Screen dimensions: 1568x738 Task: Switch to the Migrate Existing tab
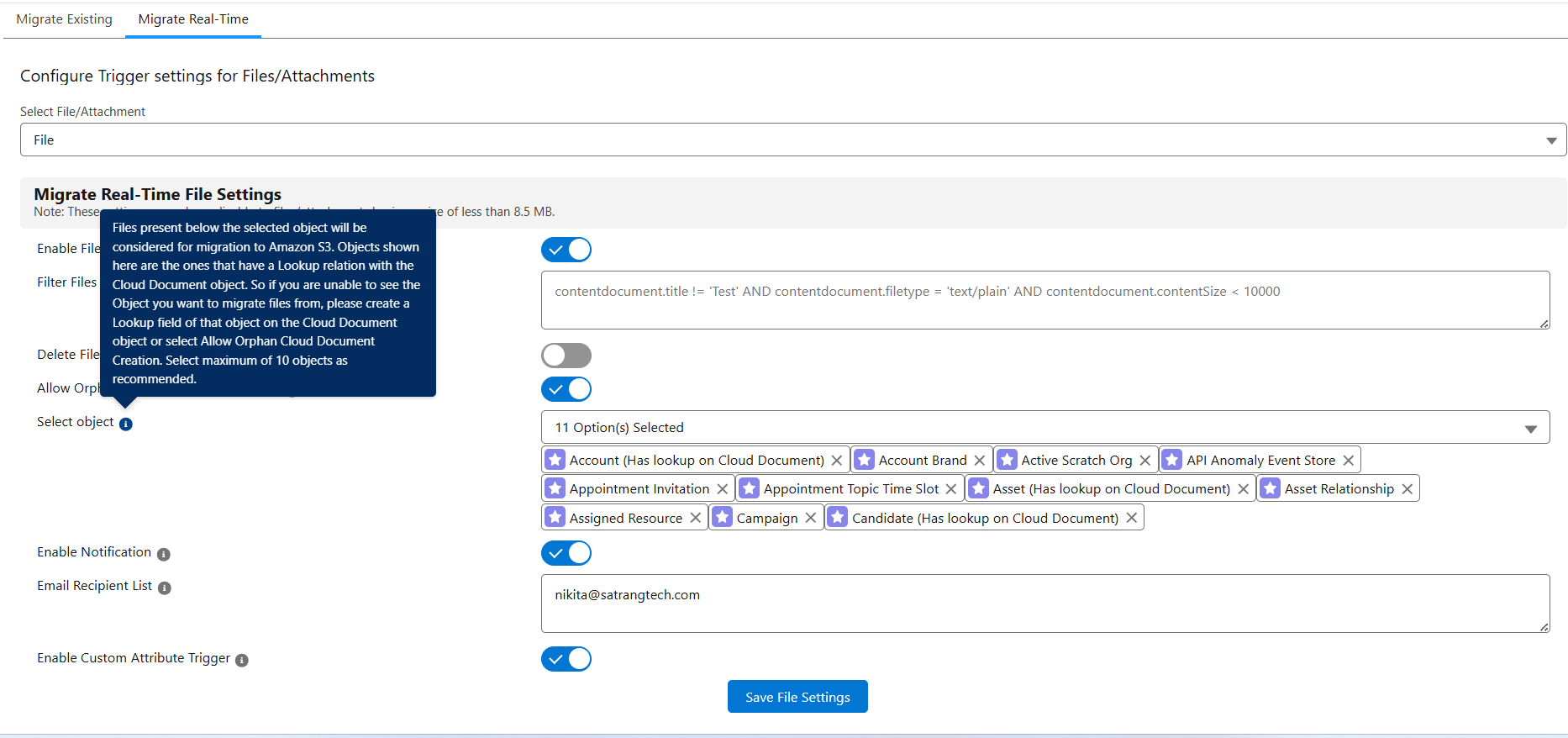64,19
